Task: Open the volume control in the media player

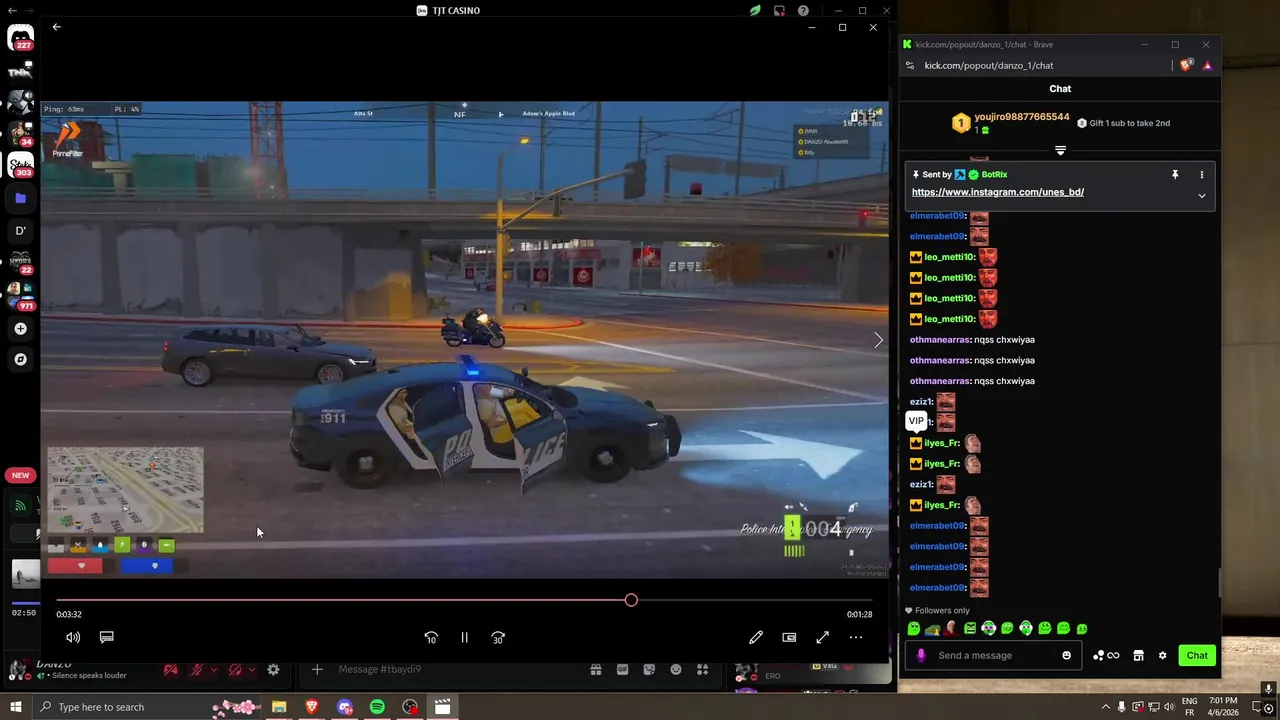Action: coord(73,637)
